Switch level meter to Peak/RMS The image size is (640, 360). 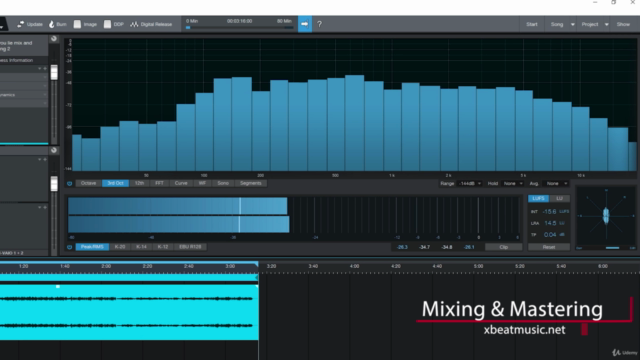[92, 247]
